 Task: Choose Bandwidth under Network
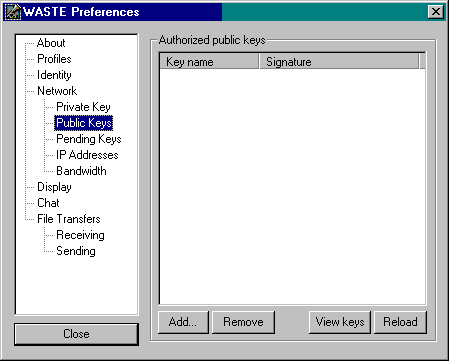(81, 171)
